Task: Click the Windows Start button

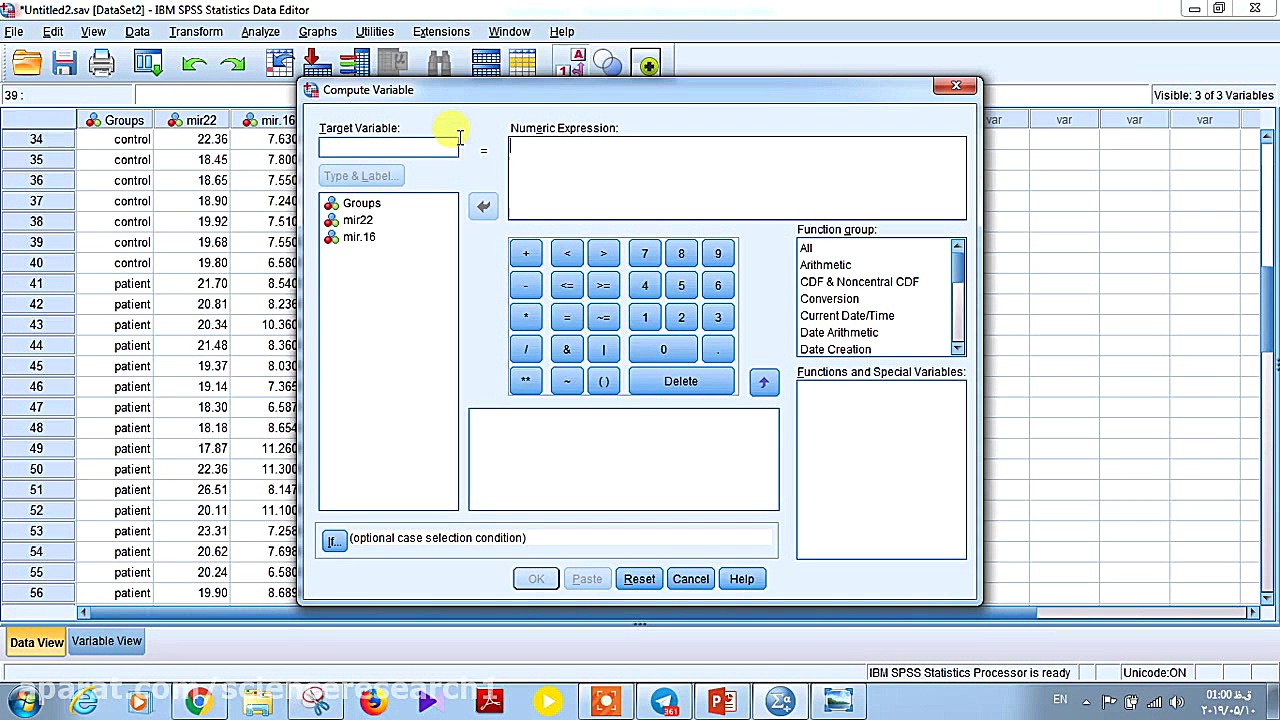Action: 22,702
